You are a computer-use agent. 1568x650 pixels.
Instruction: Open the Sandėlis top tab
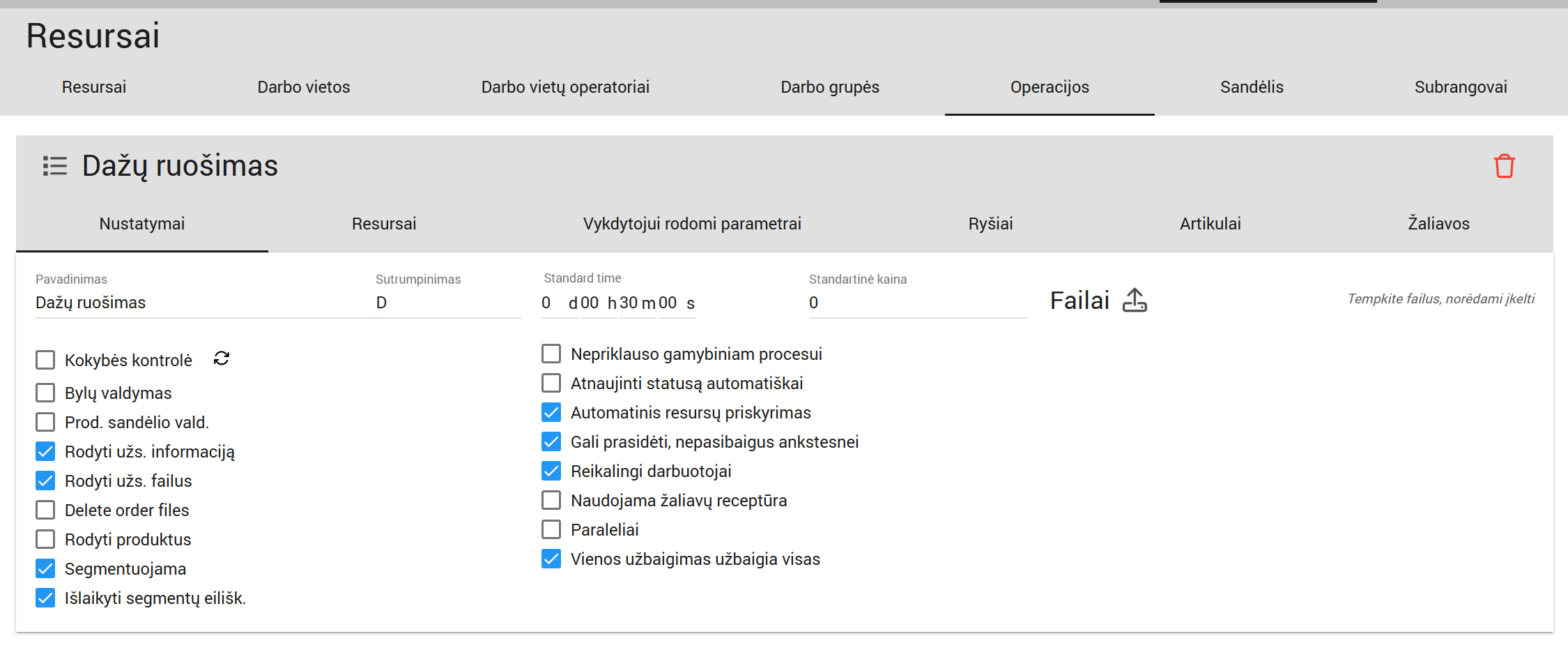[x=1251, y=87]
